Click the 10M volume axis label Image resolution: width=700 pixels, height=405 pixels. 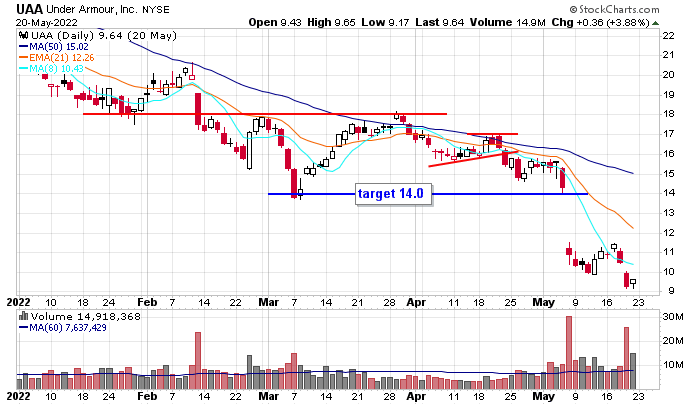tap(673, 365)
